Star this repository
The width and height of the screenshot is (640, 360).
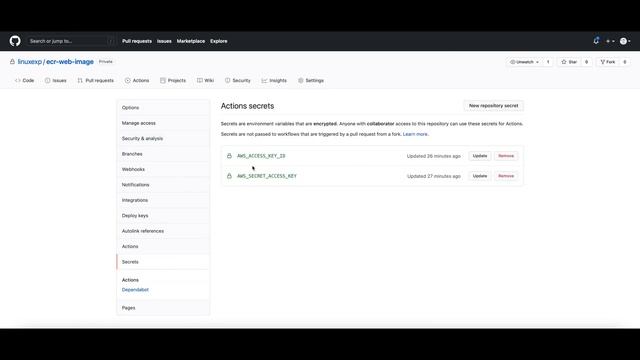(x=569, y=62)
